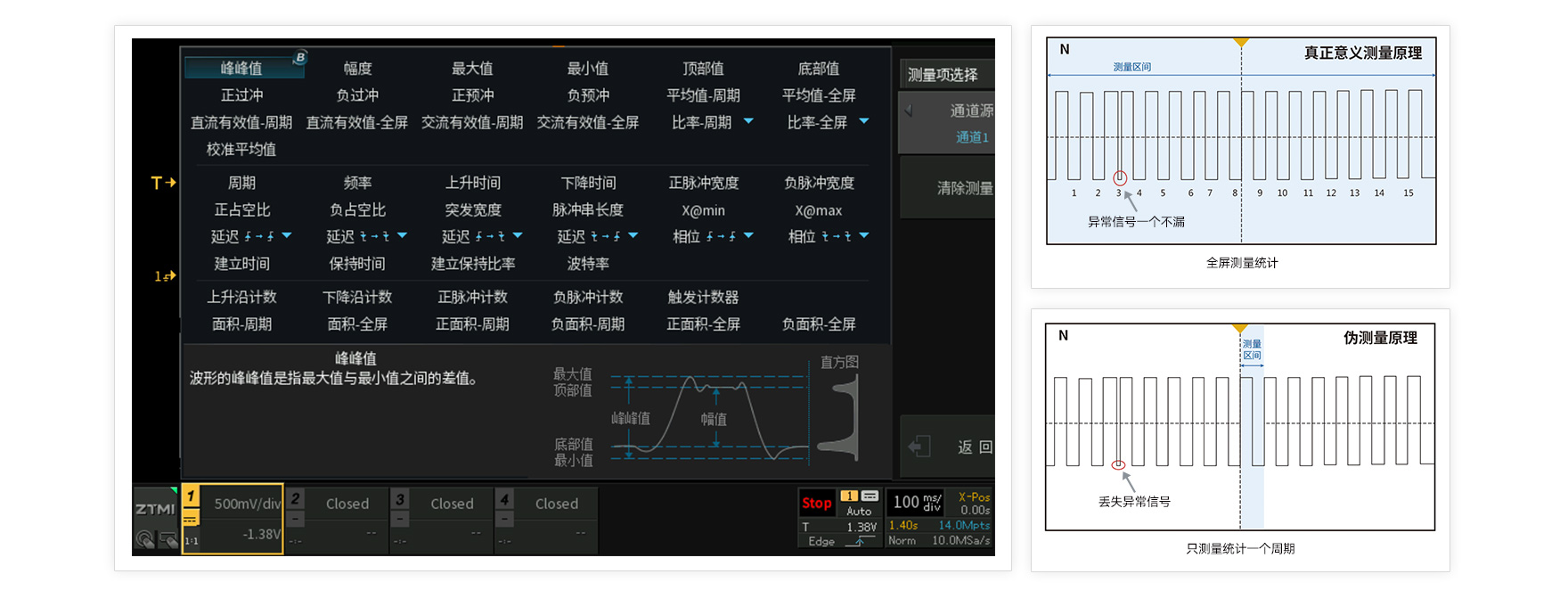Click the channel 1 ground level marker
Image resolution: width=1568 pixels, height=615 pixels.
165,276
